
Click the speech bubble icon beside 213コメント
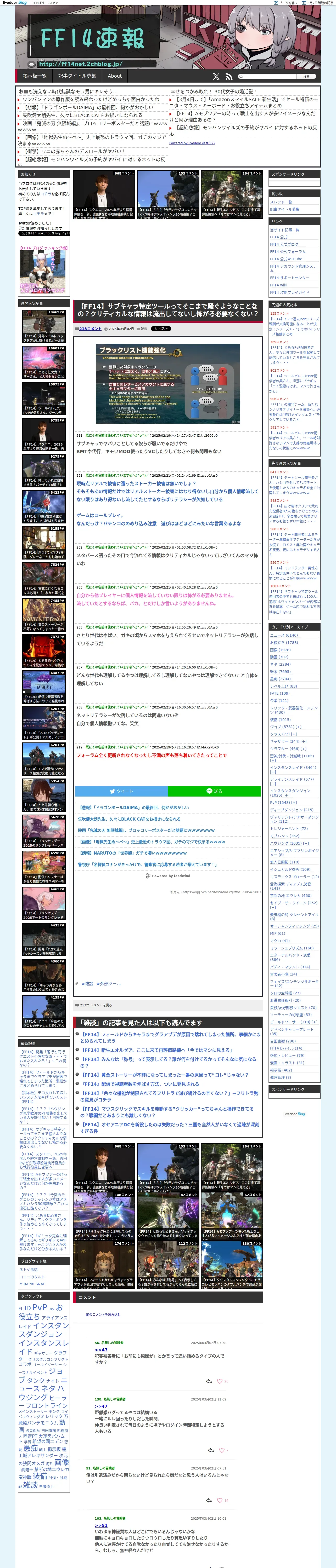tap(77, 329)
